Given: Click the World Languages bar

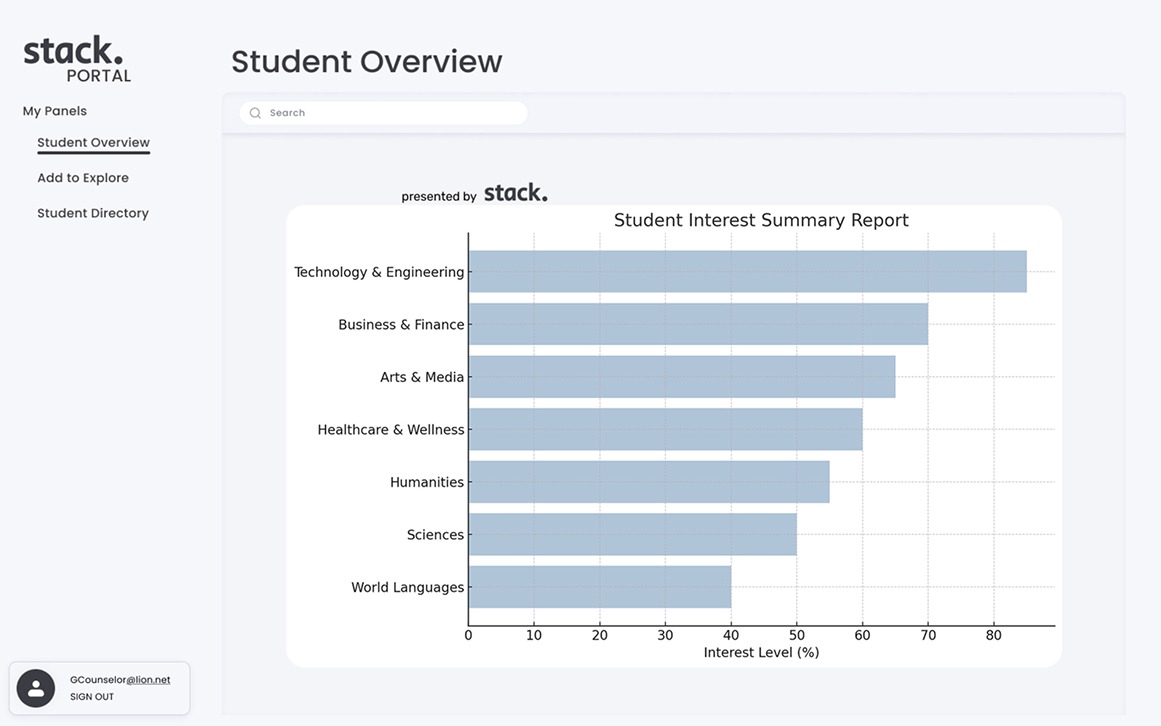Looking at the screenshot, I should click(600, 587).
